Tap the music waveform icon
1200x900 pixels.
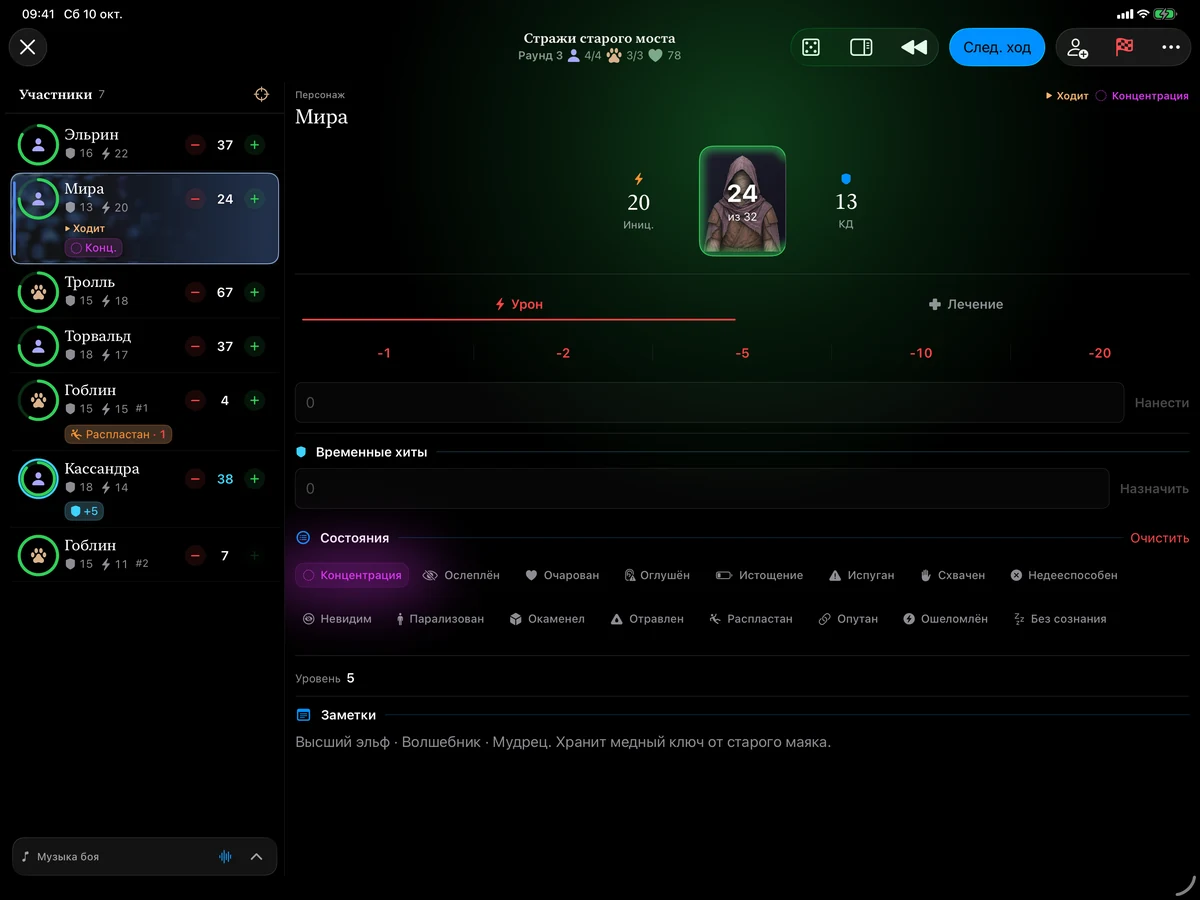click(x=225, y=857)
